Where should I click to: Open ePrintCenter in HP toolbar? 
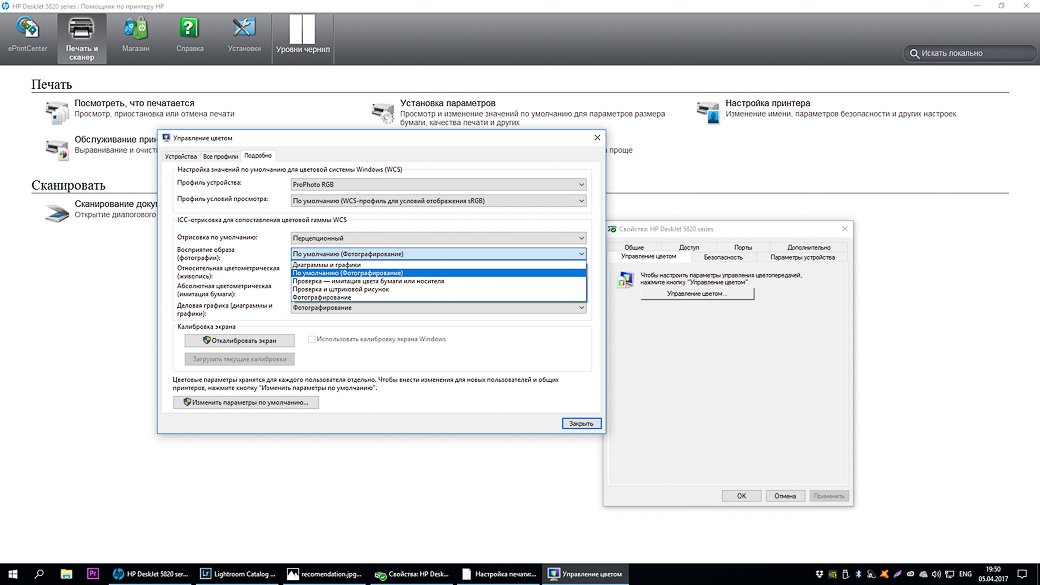[x=27, y=36]
